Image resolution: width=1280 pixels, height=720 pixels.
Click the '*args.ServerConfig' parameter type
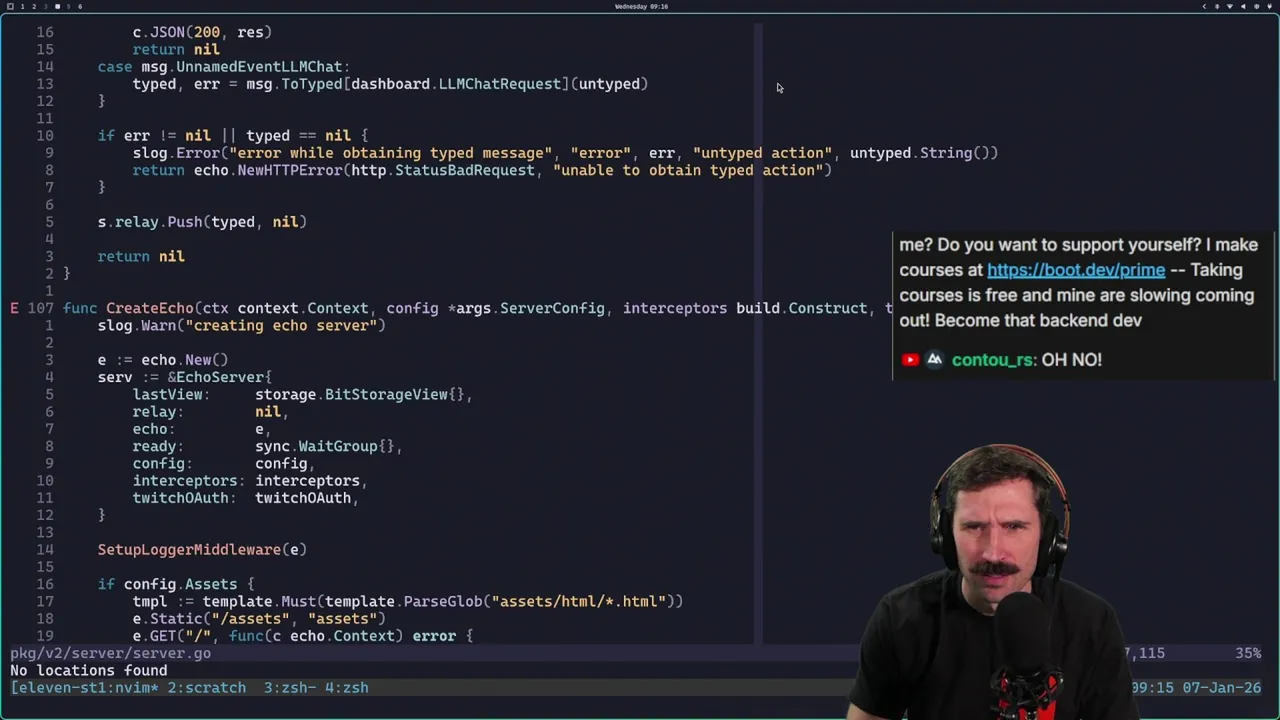[x=526, y=308]
